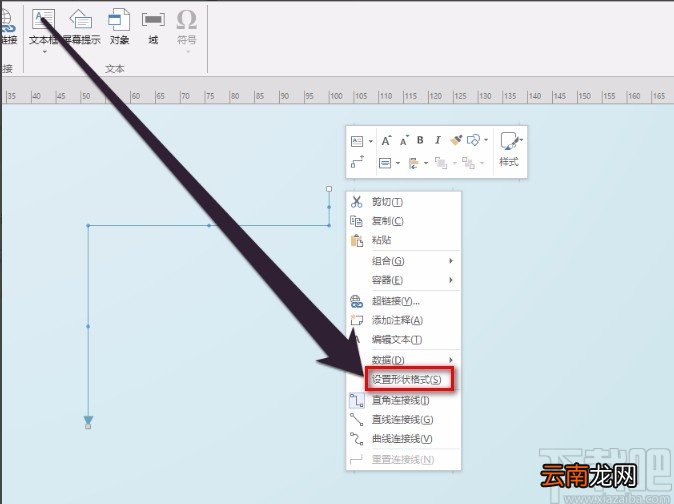Open 超链接(Y)... hyperlink dialog
The image size is (674, 504).
tap(404, 301)
